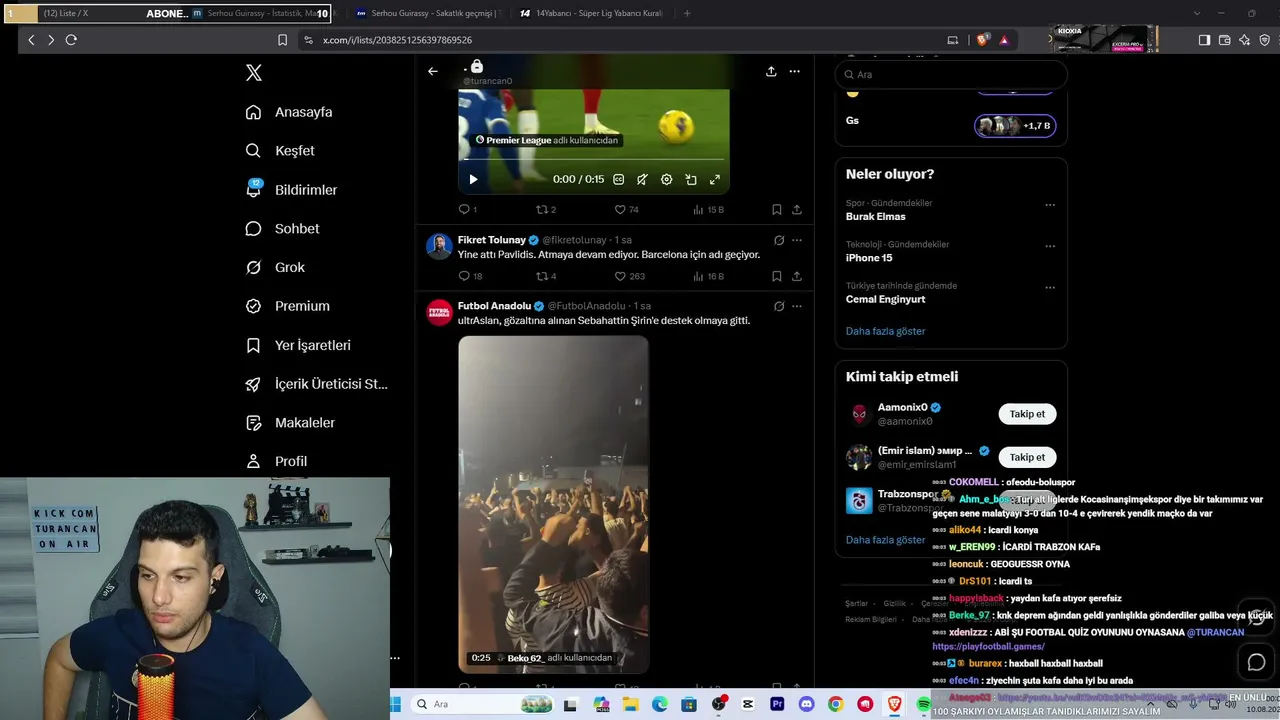Share the Premier League video post
The width and height of the screenshot is (1280, 720).
pos(797,210)
